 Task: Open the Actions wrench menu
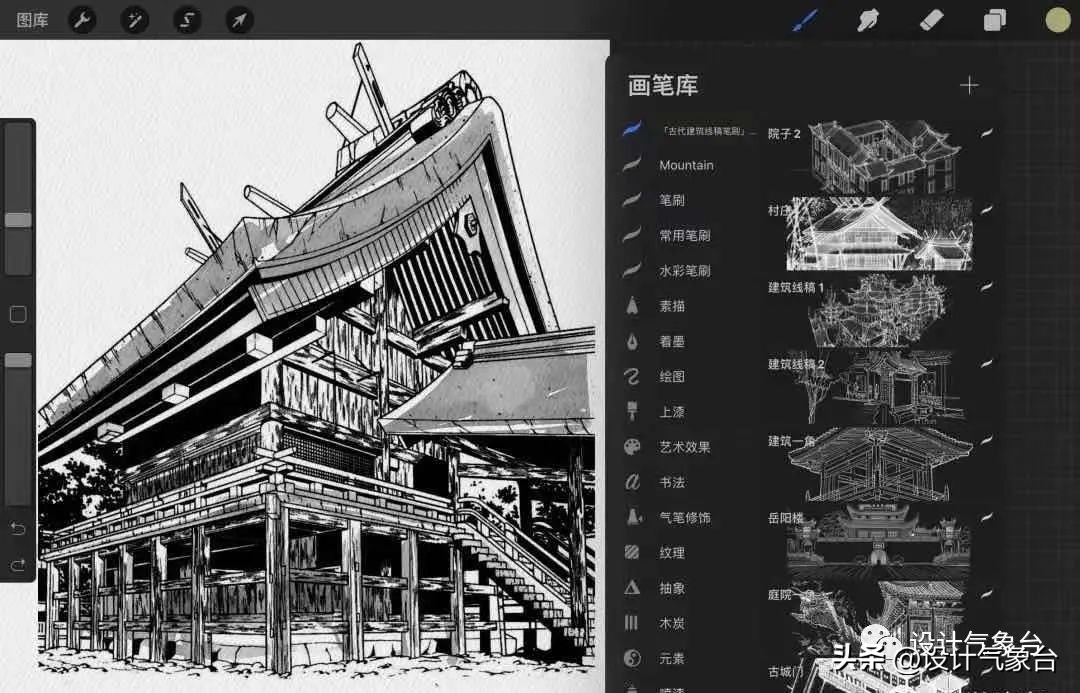coord(82,20)
